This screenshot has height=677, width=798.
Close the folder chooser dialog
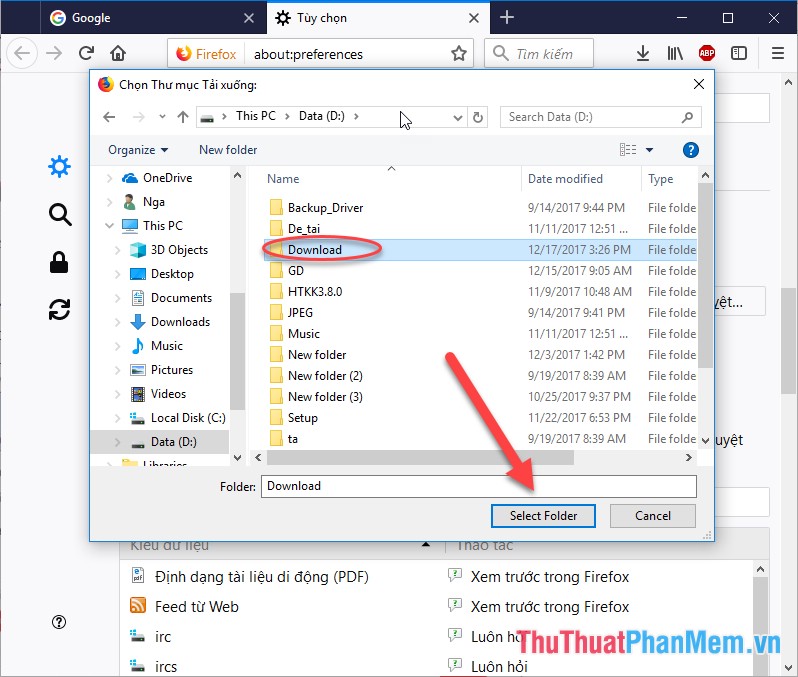(699, 84)
